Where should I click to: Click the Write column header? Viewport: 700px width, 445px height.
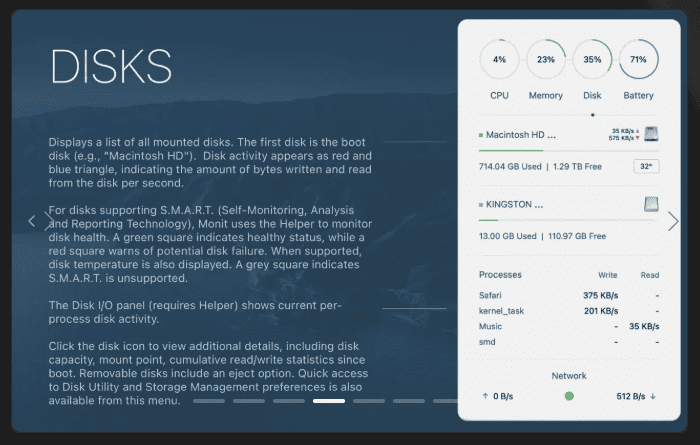coord(608,275)
